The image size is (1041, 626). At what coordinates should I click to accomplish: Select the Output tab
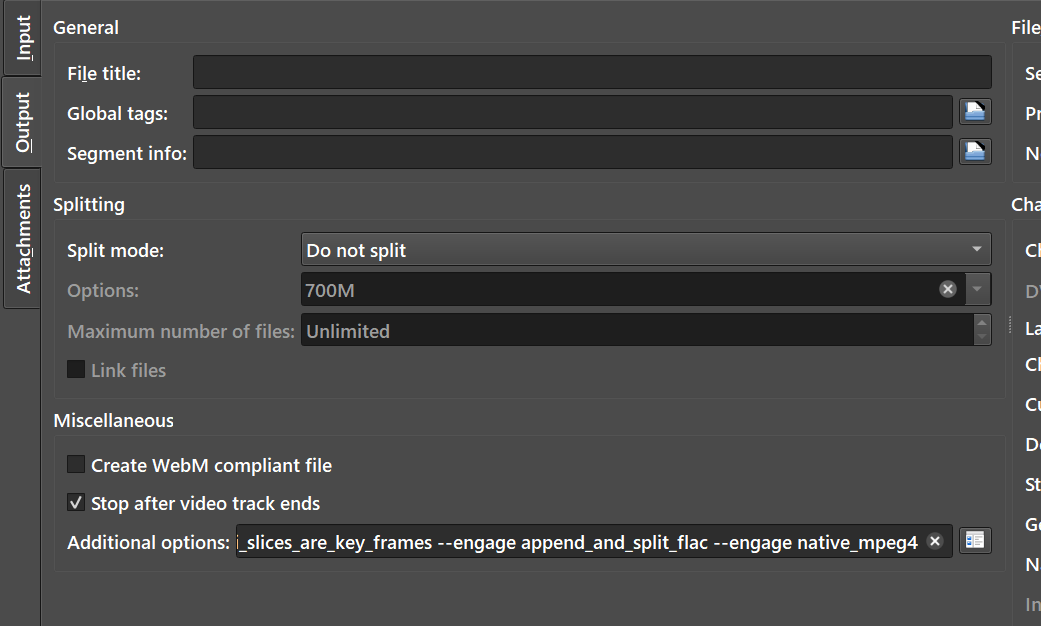(22, 122)
